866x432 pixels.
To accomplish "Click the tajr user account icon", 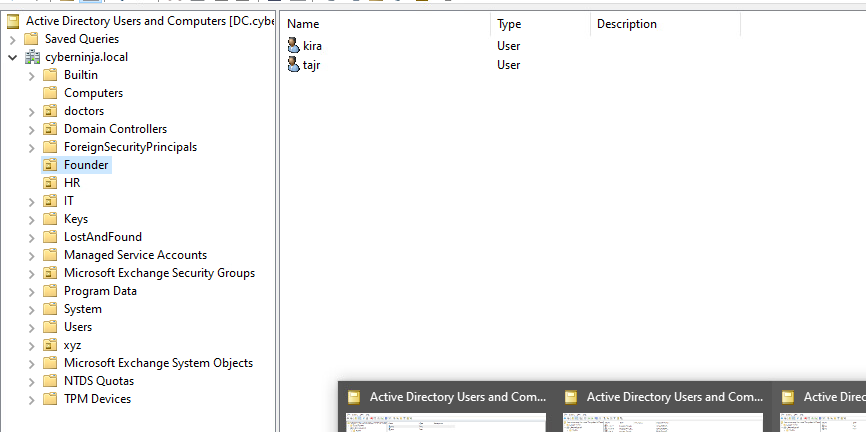I will pos(294,65).
